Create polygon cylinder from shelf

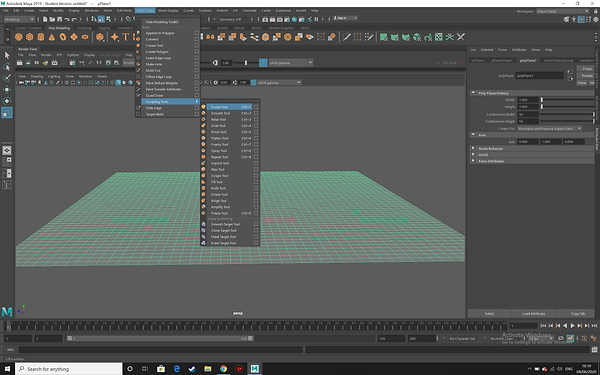point(41,37)
